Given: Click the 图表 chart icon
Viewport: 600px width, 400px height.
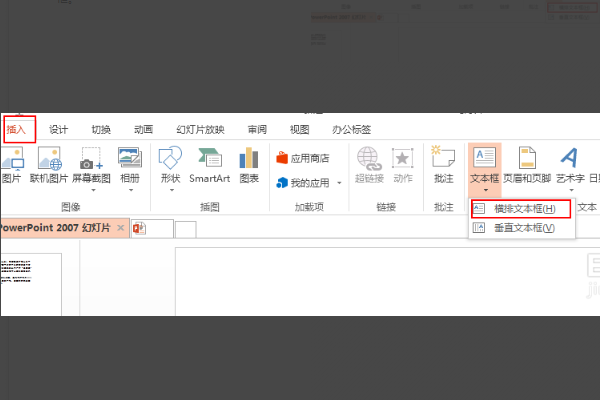Looking at the screenshot, I should 249,158.
